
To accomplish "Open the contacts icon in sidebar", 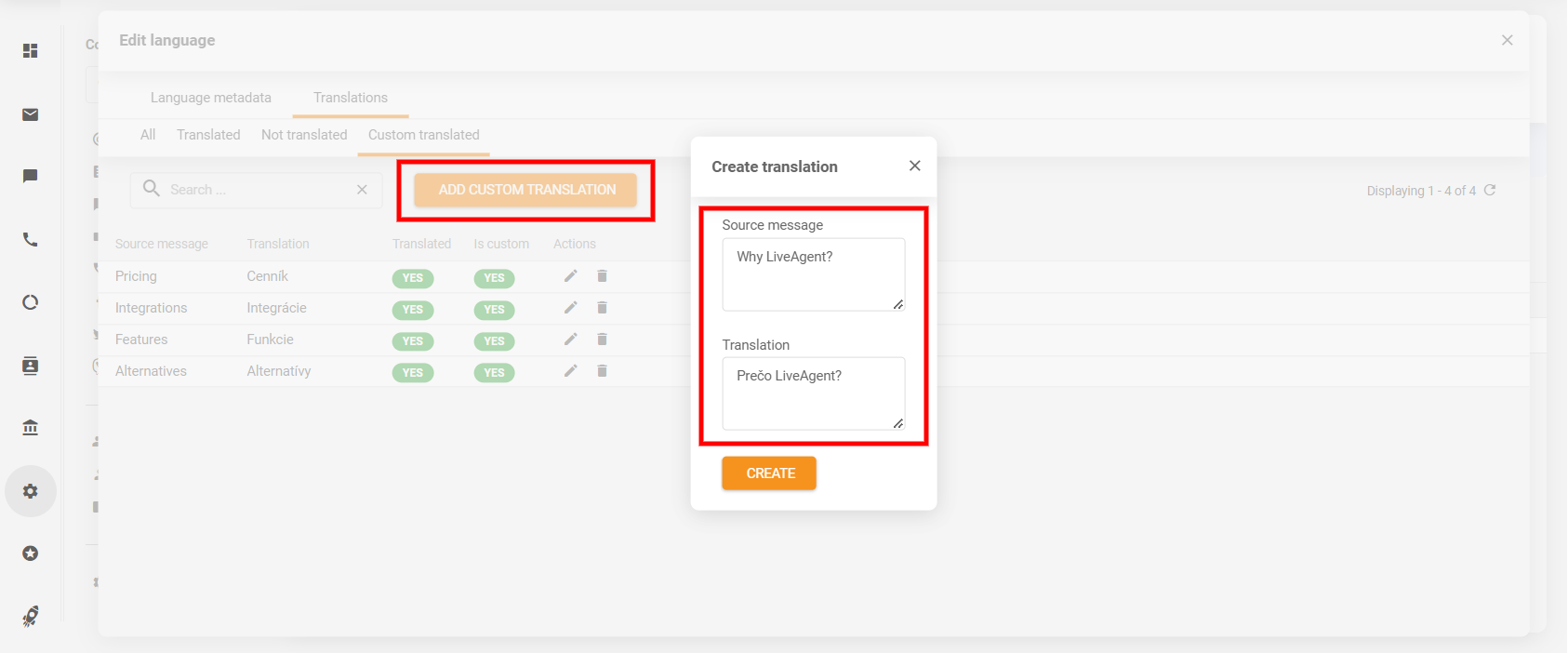I will pos(31,366).
